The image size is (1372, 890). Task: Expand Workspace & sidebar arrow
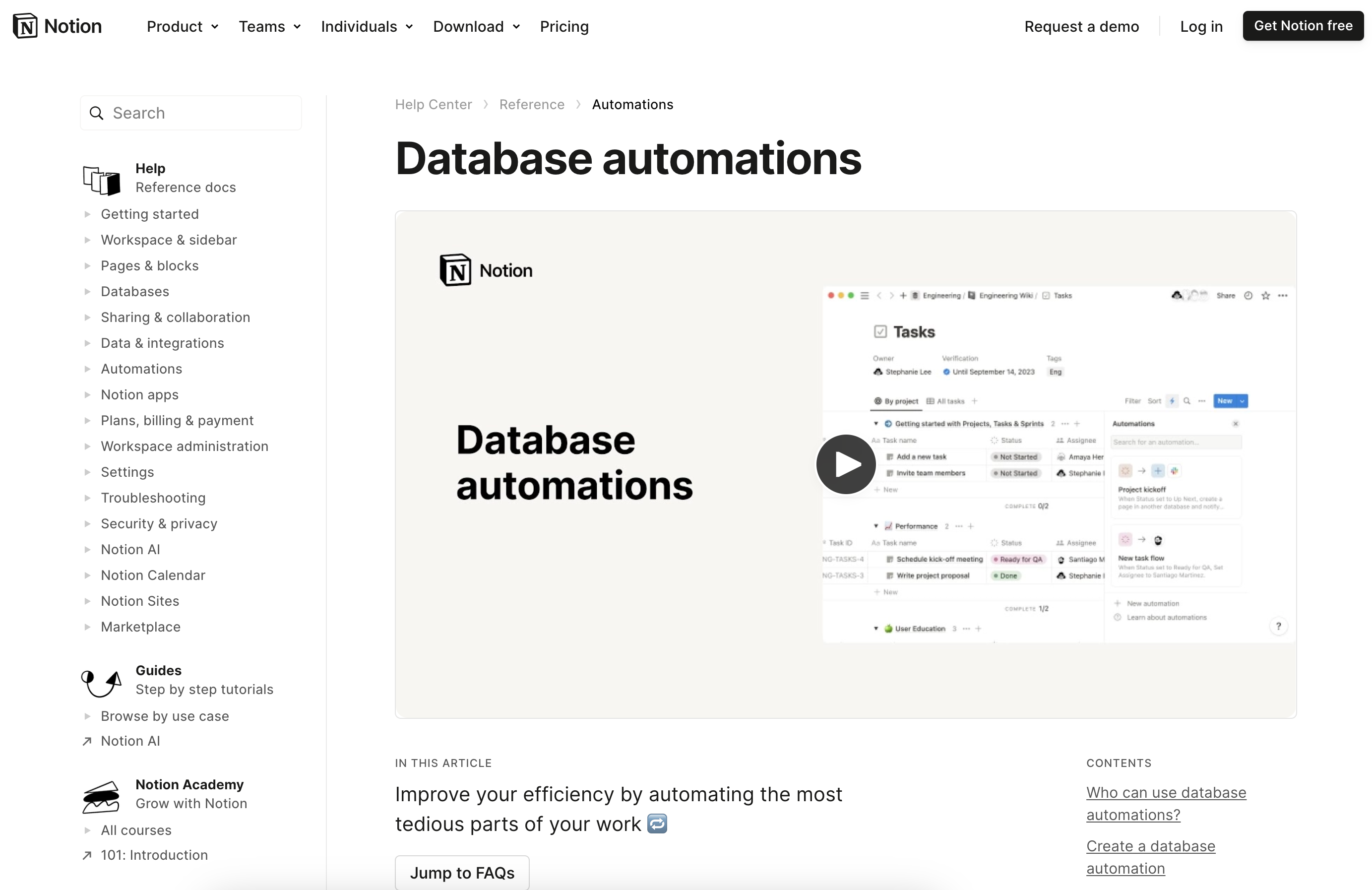(88, 241)
